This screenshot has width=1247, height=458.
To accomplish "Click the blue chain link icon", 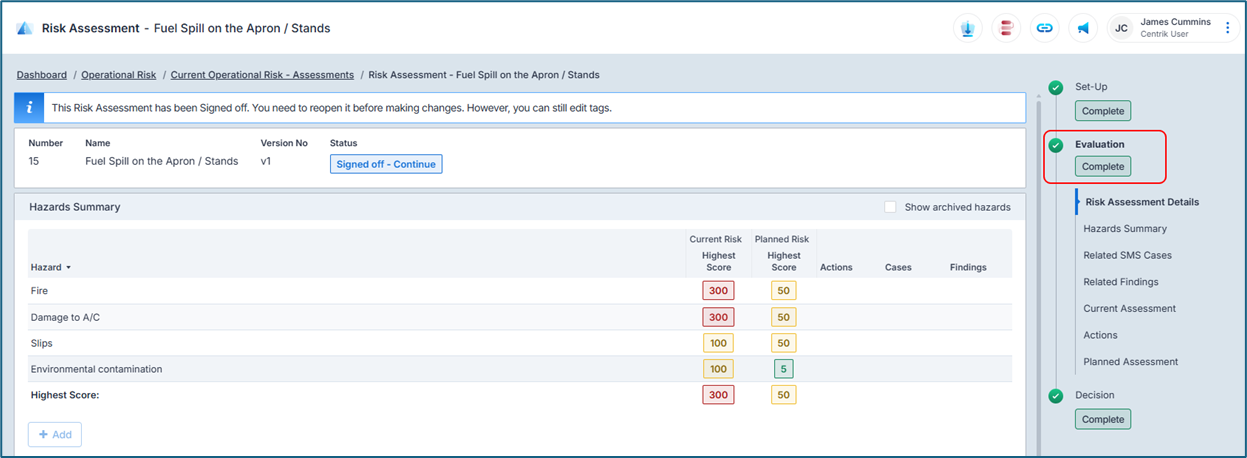I will point(1044,29).
